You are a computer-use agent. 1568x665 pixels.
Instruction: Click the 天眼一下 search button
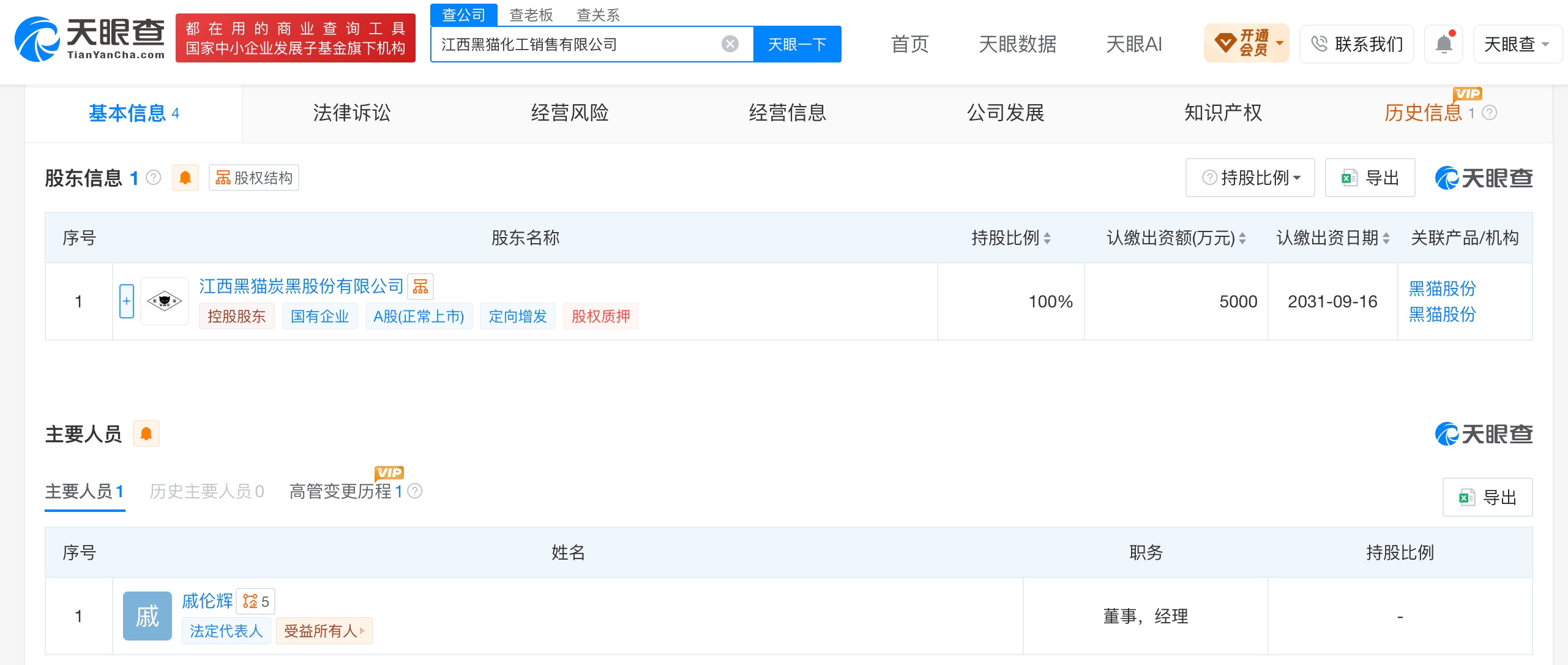click(x=797, y=44)
